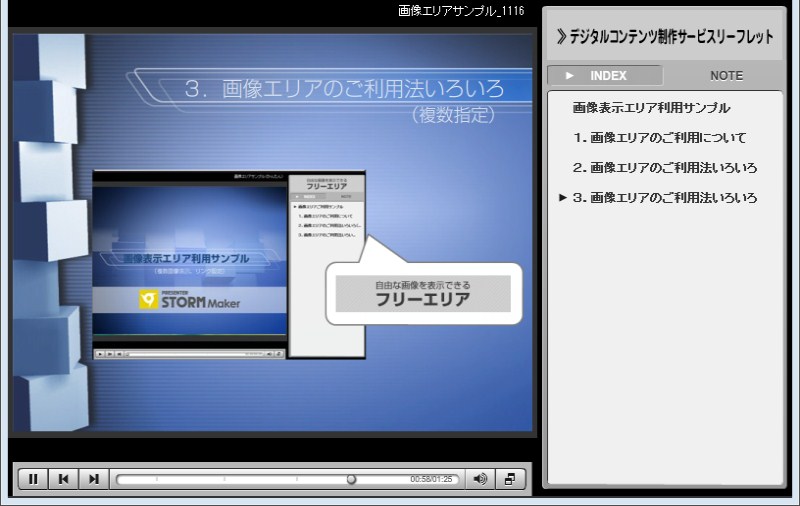Select index item 3. 画像エリアのご利用法いろいろ

pyautogui.click(x=665, y=198)
